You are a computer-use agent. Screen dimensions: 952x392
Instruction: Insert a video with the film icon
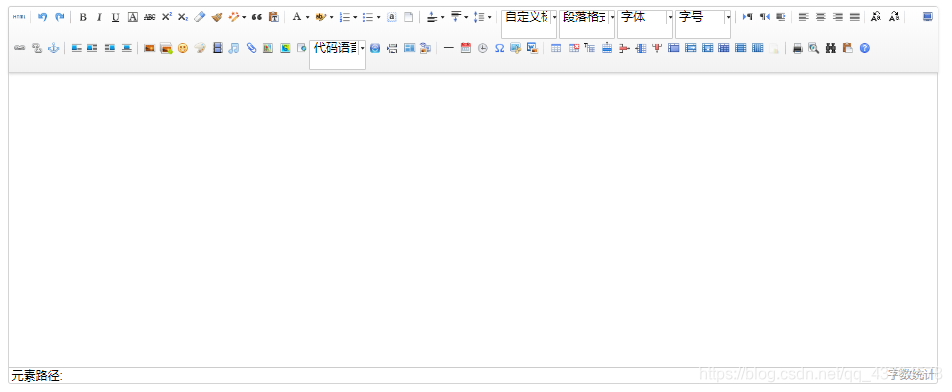tap(217, 48)
